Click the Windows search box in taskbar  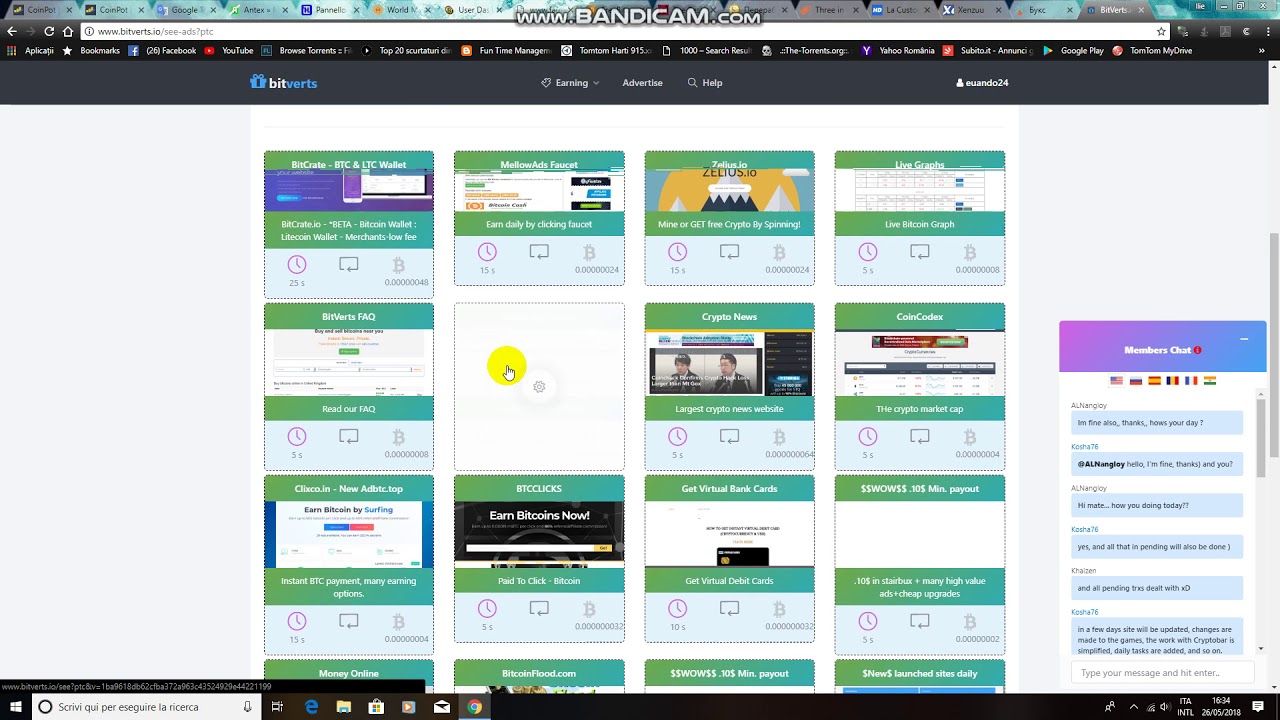[145, 707]
